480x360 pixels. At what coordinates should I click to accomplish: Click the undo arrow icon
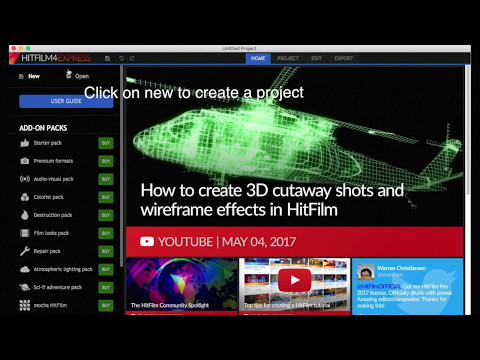click(121, 58)
